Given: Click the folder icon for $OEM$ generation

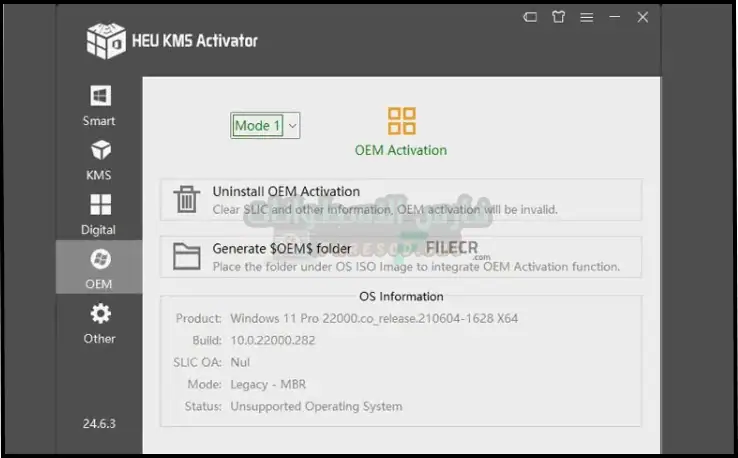Looking at the screenshot, I should (186, 256).
